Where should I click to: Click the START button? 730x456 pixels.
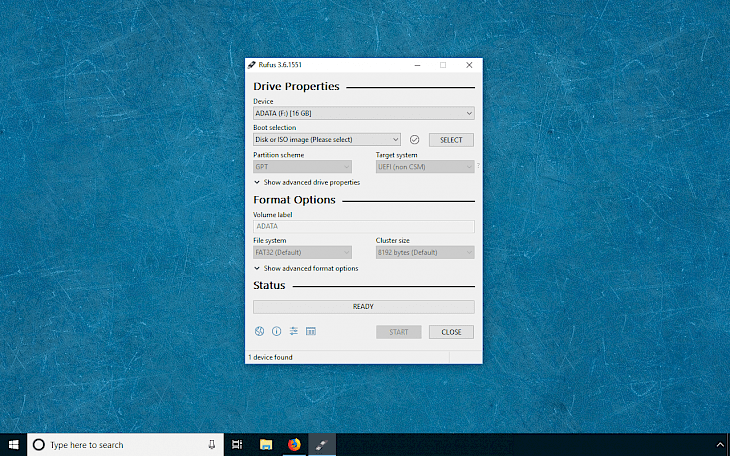pos(399,332)
